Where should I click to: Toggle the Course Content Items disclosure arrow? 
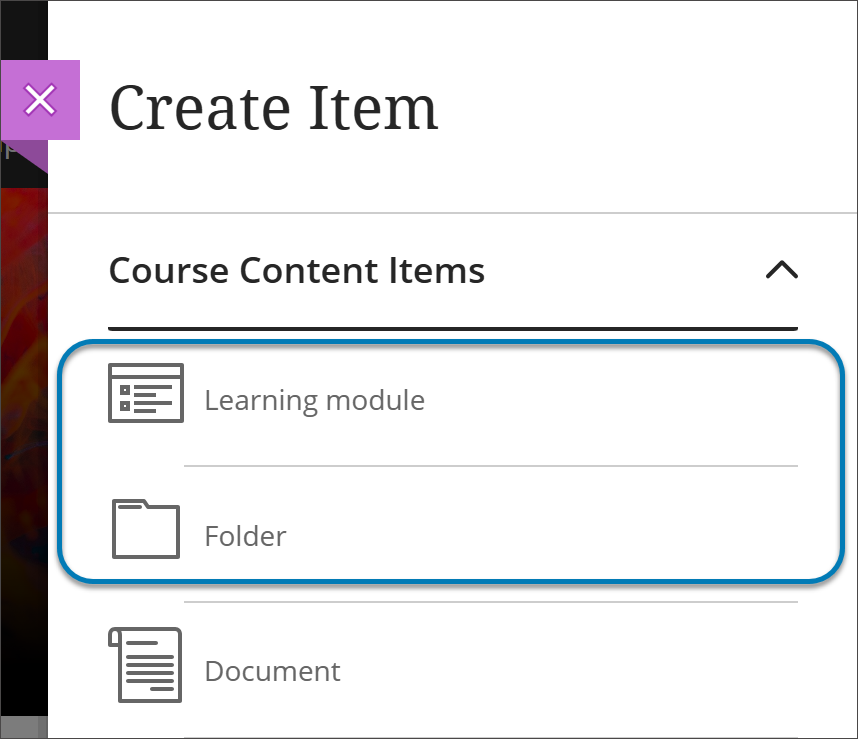coord(784,270)
